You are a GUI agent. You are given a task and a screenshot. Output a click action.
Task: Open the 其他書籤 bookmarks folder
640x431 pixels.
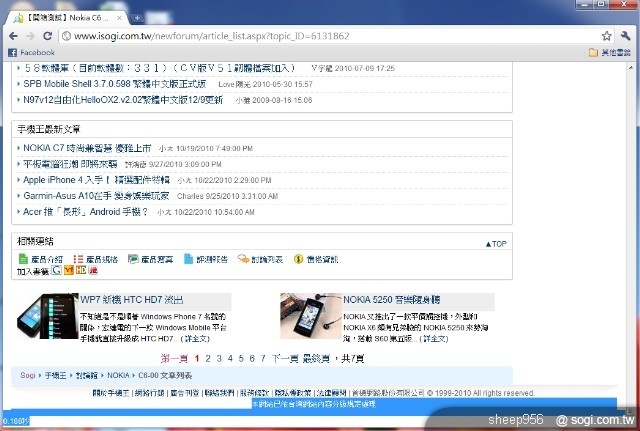pos(611,52)
